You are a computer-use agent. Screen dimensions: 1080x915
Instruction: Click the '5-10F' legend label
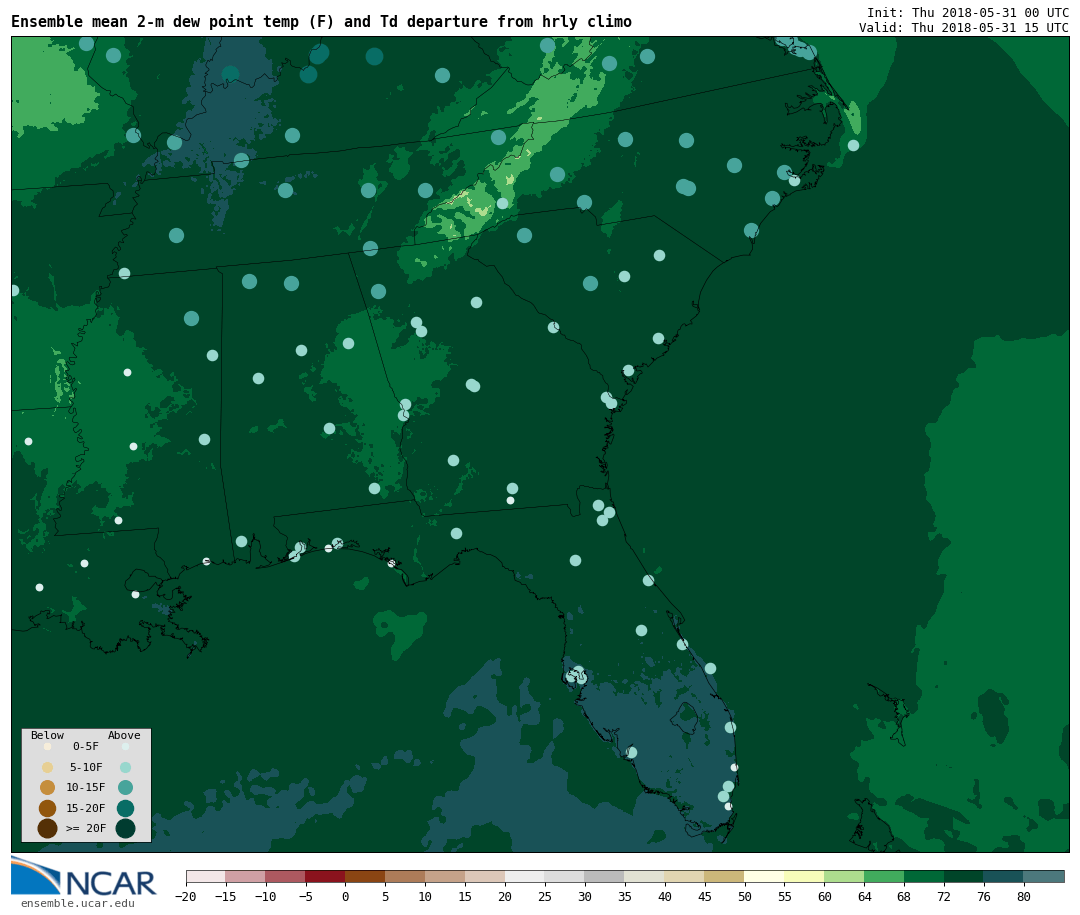click(x=86, y=767)
